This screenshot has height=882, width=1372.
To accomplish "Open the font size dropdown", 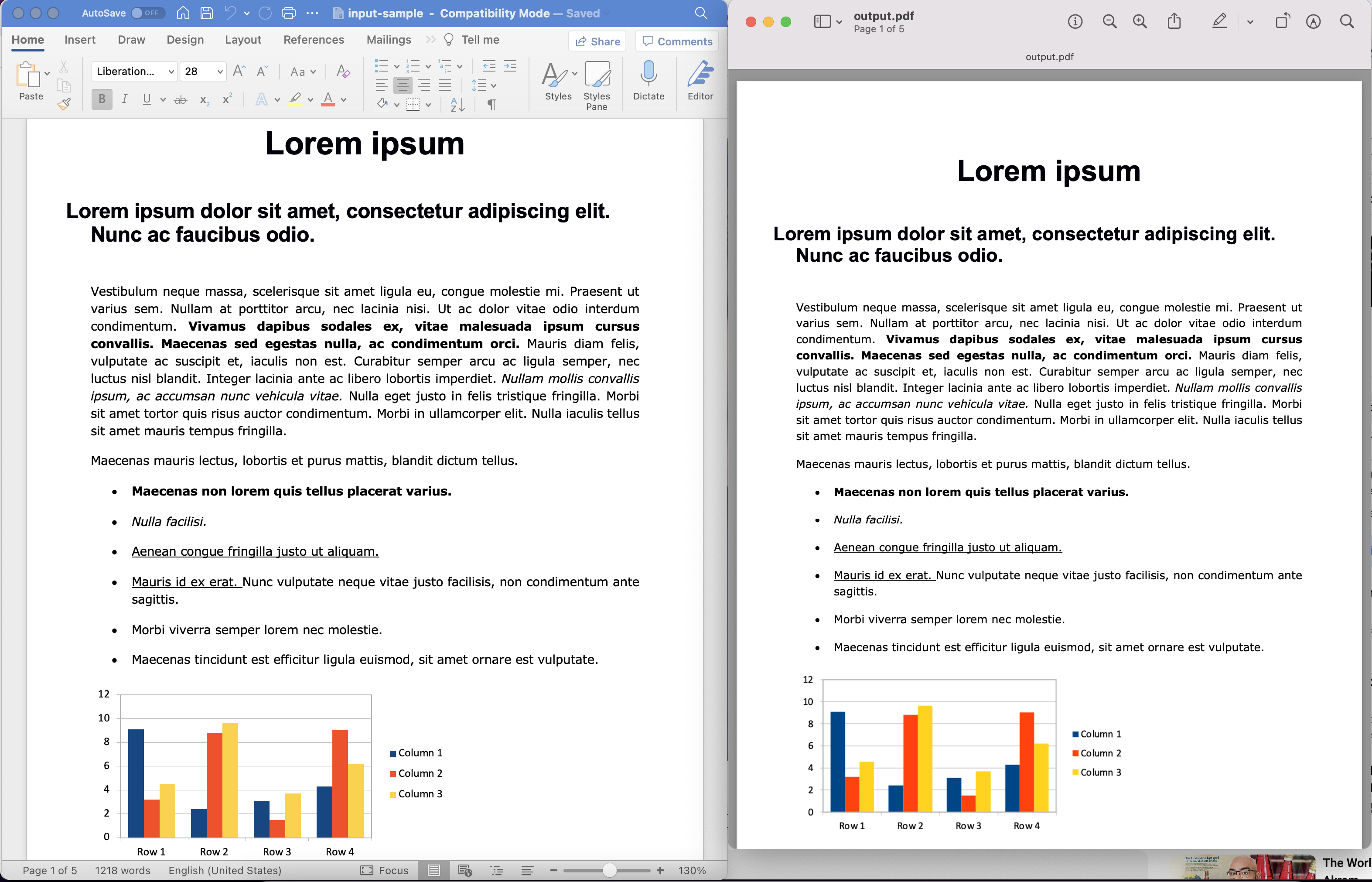I will (219, 72).
